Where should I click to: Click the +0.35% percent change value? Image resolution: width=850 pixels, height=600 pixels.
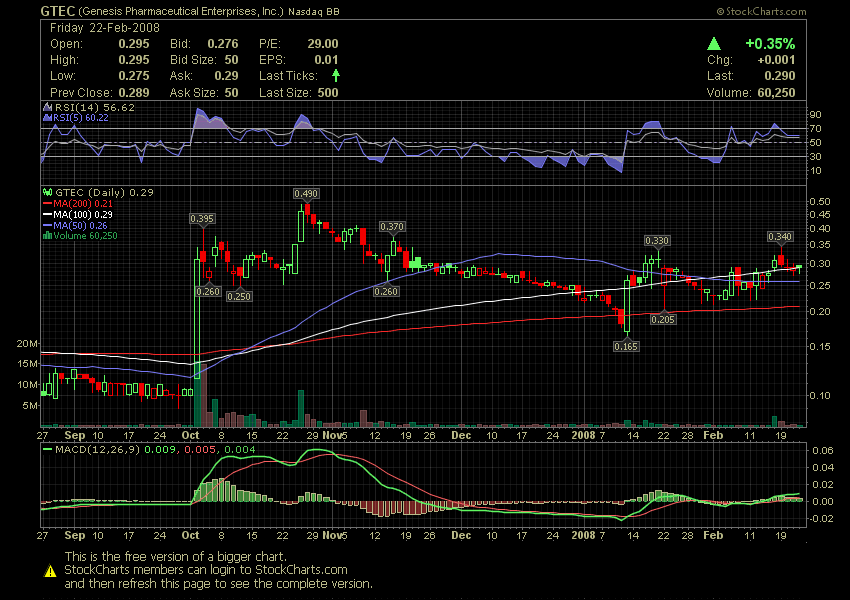tap(769, 44)
